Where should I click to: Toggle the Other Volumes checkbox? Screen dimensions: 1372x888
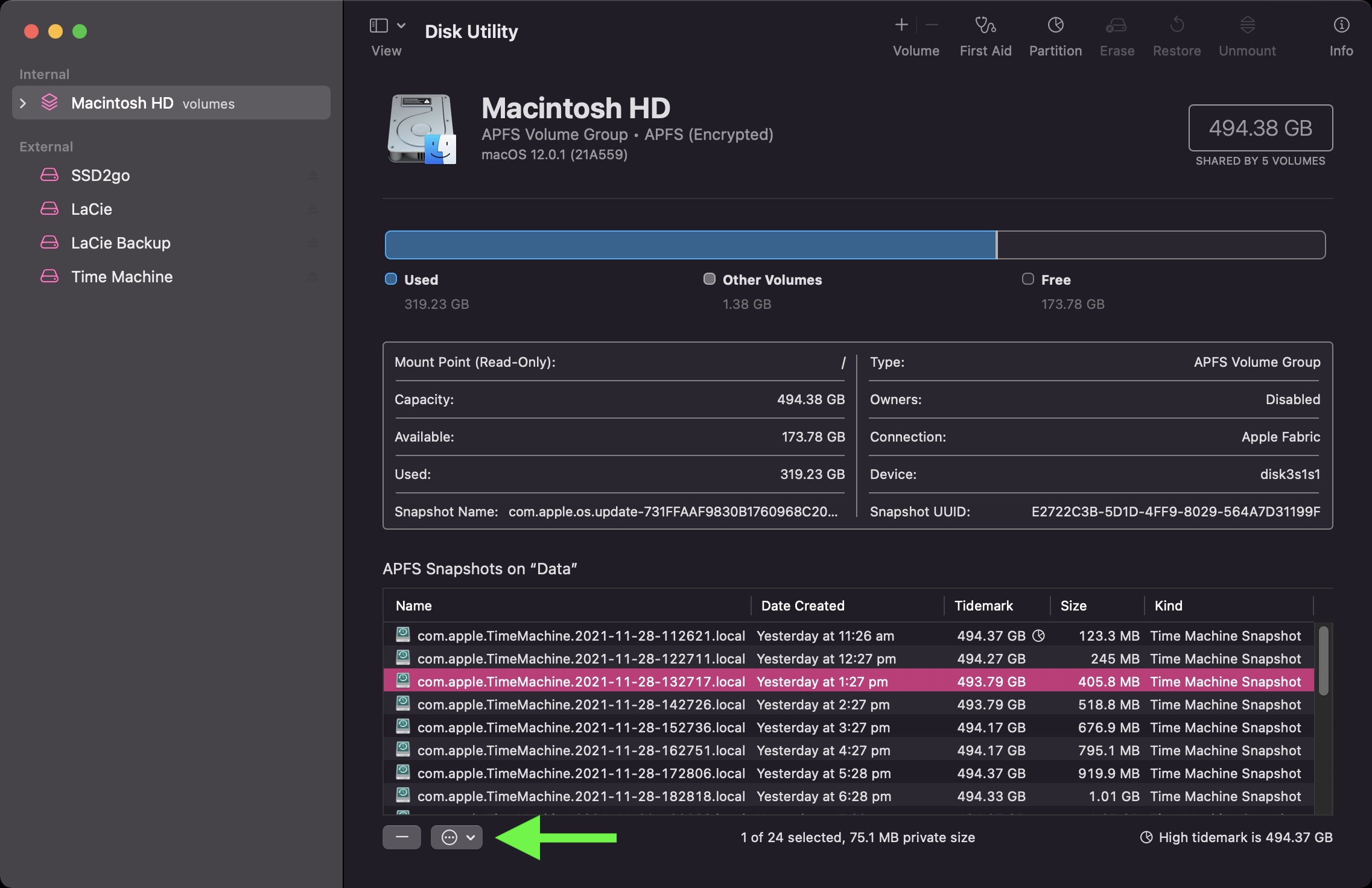(709, 279)
